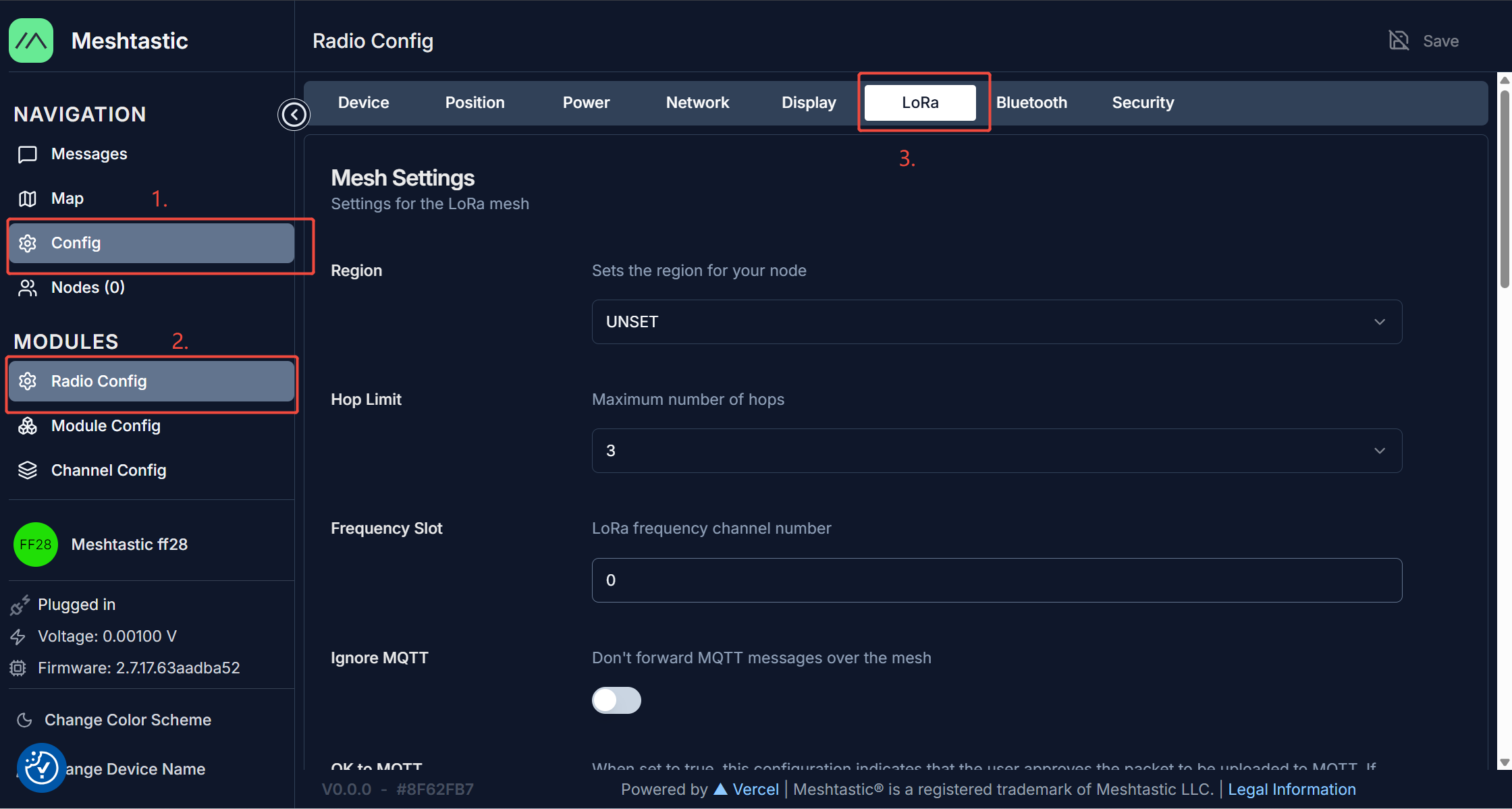Open Messages via the chat icon
This screenshot has height=809, width=1512.
click(x=28, y=155)
